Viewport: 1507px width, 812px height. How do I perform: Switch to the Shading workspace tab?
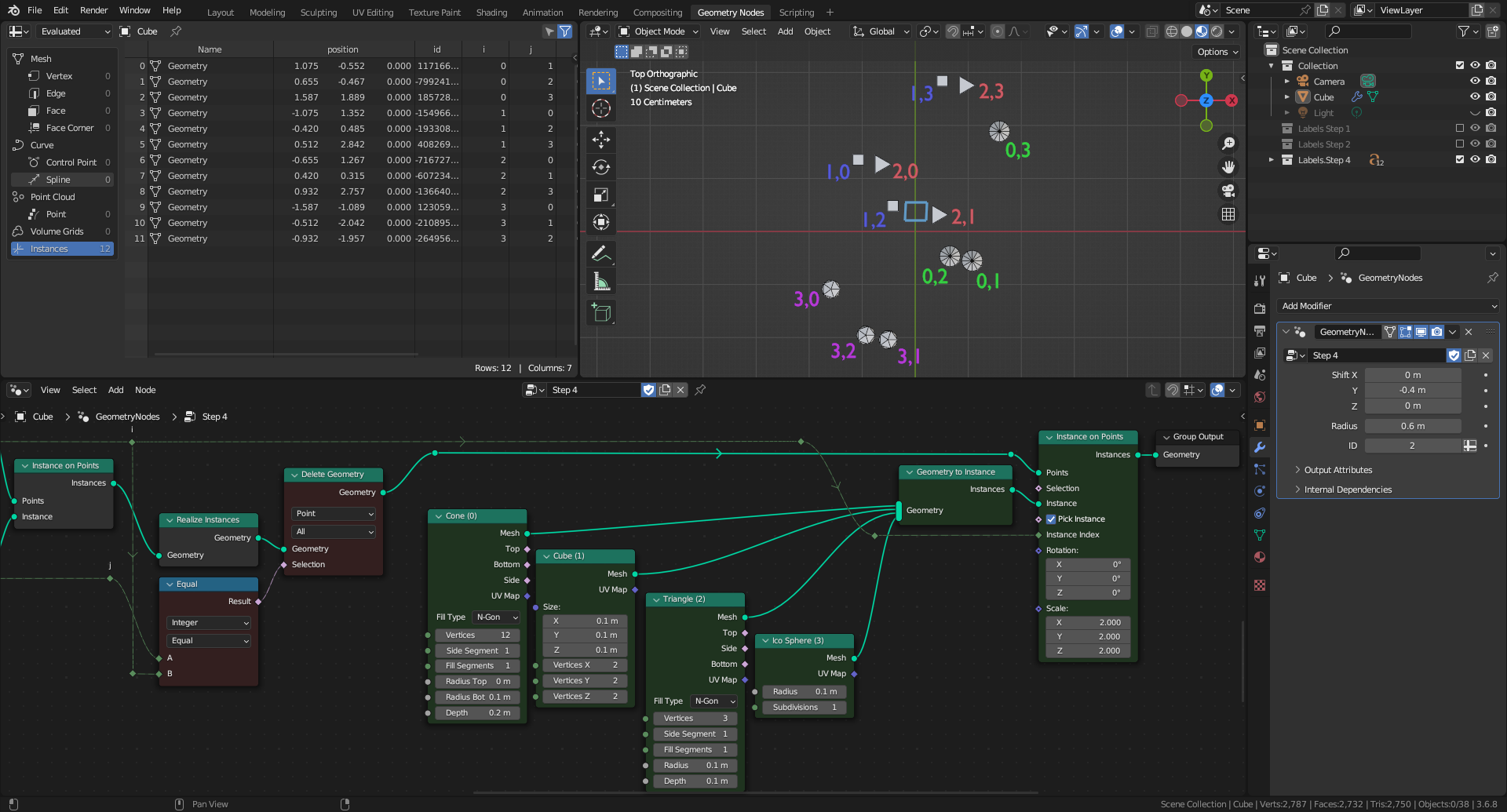491,13
